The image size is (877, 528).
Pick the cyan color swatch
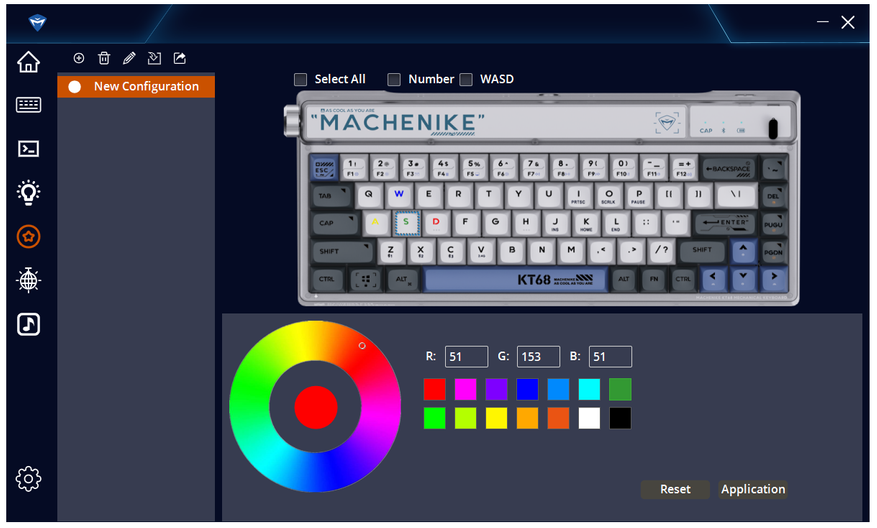(x=589, y=389)
